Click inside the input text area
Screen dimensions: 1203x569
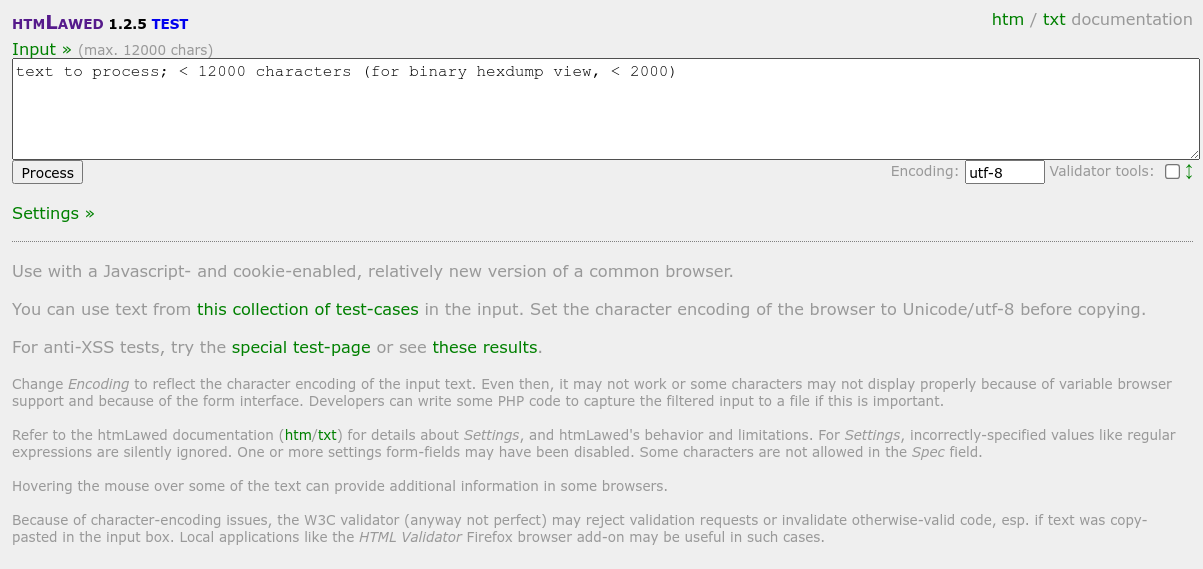pos(600,115)
